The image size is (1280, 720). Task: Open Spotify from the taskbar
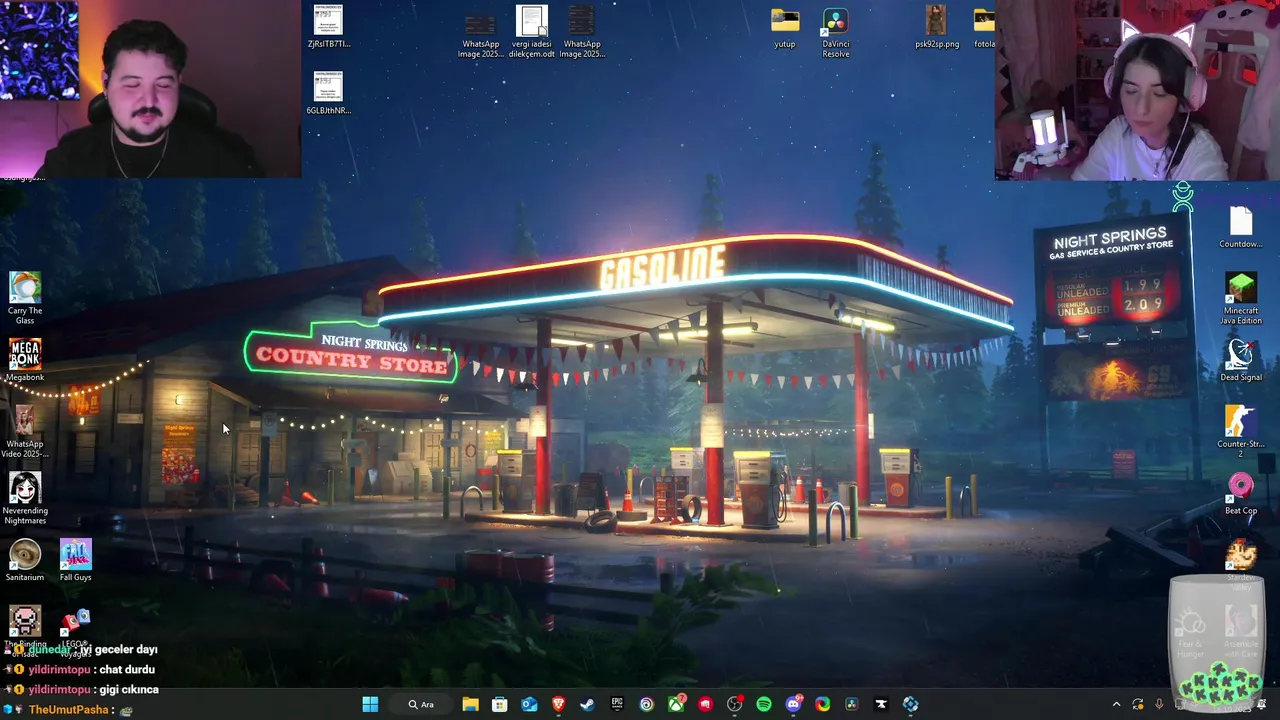[764, 704]
